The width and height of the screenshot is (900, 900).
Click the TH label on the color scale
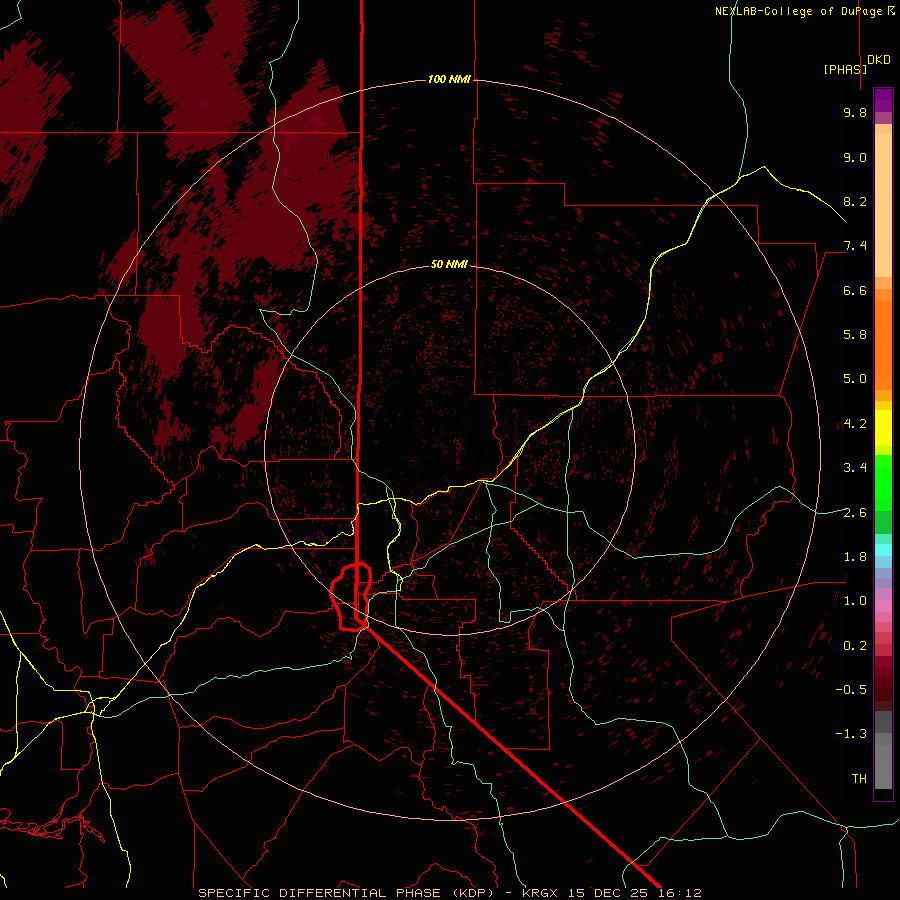[859, 779]
